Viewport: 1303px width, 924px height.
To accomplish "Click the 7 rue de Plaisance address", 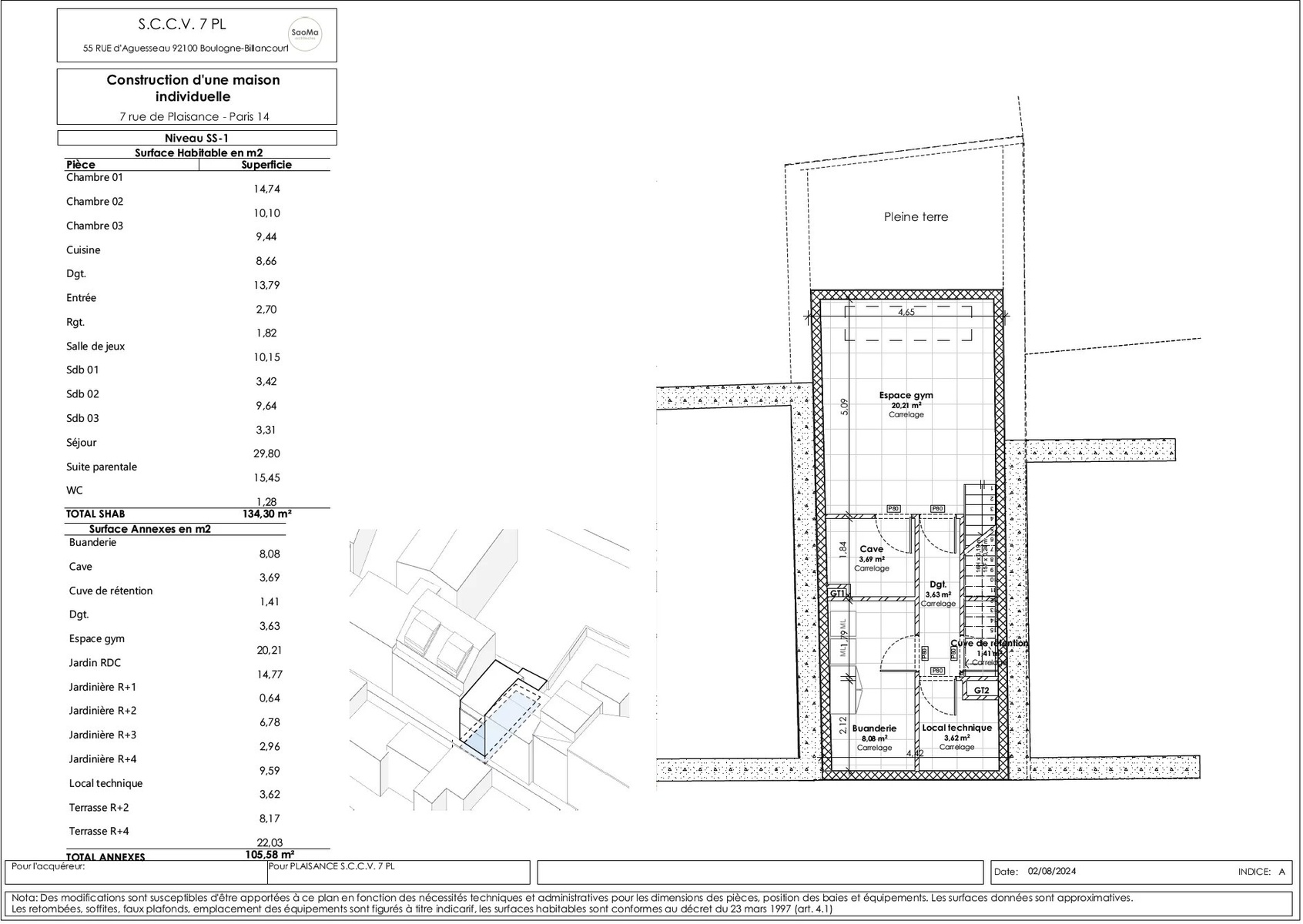I will click(194, 117).
